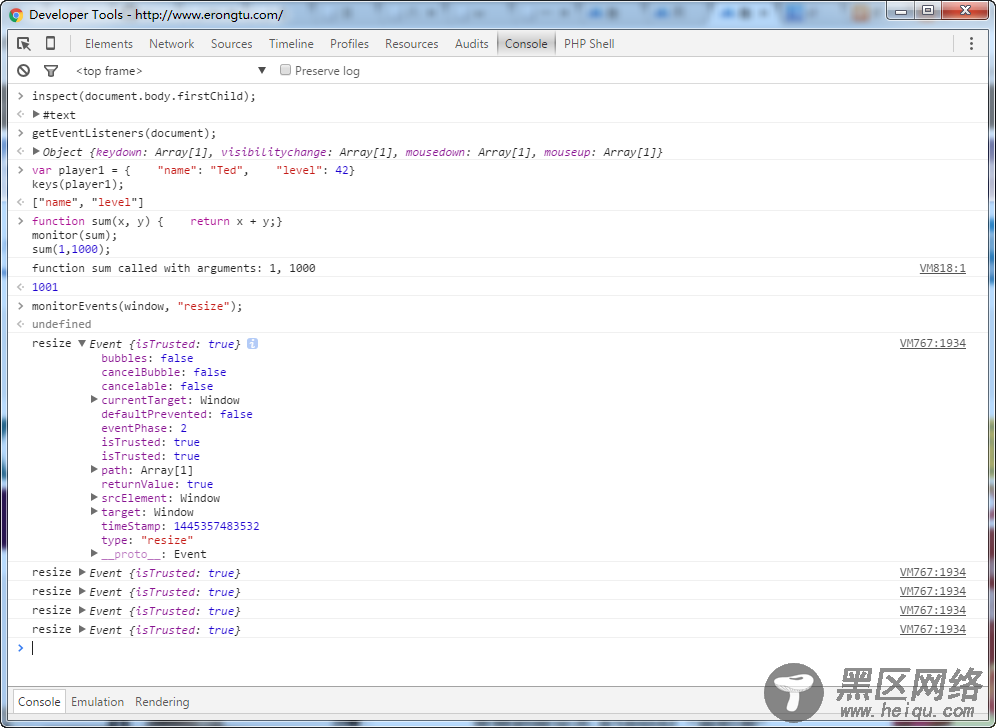Switch to the Elements tab

pos(109,44)
